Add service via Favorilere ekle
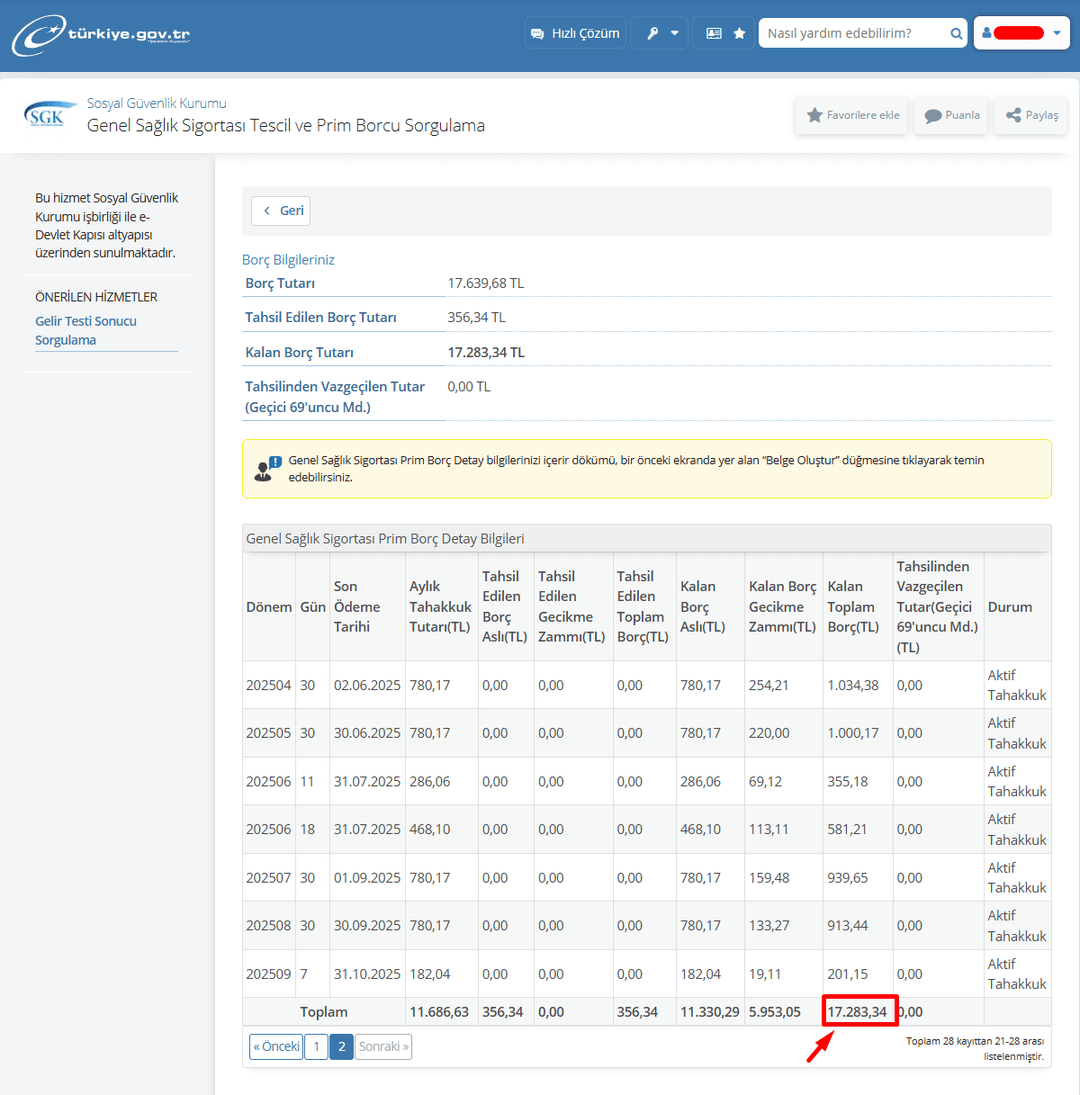 (851, 115)
